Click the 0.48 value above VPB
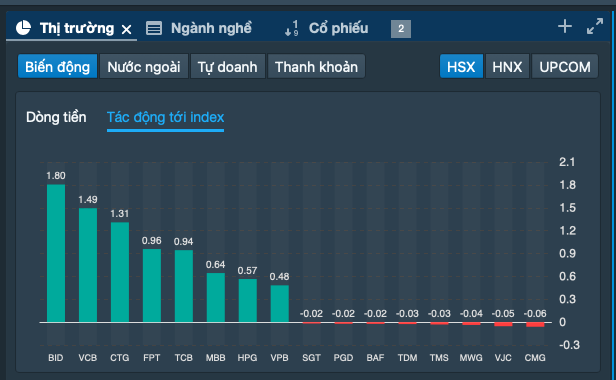 pos(280,277)
